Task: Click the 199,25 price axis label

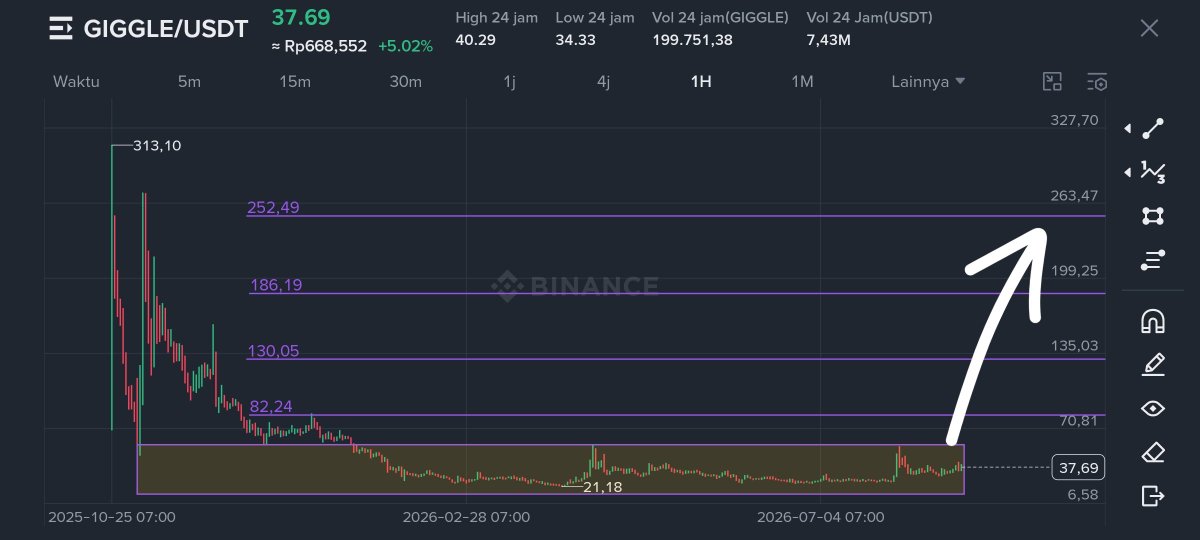Action: click(1074, 270)
